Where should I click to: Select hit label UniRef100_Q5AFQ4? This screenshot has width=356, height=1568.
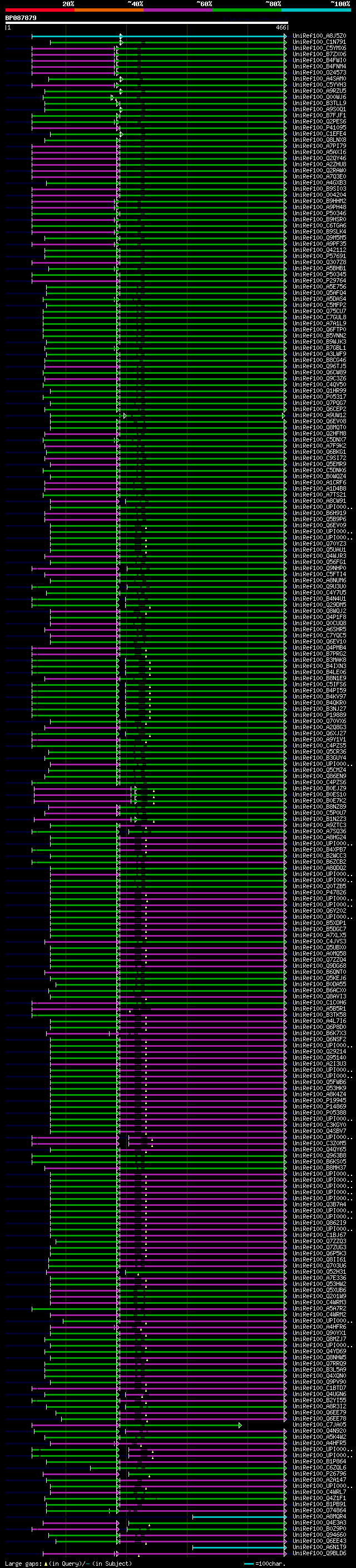(x=319, y=293)
